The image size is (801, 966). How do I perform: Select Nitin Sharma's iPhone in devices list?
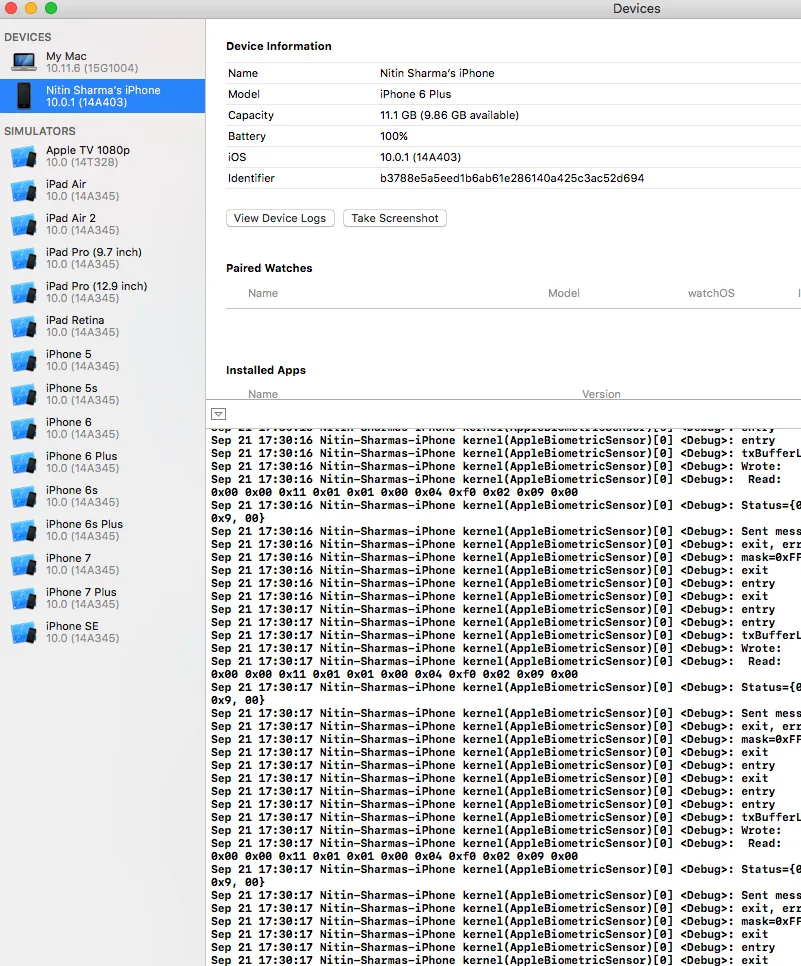tap(102, 95)
